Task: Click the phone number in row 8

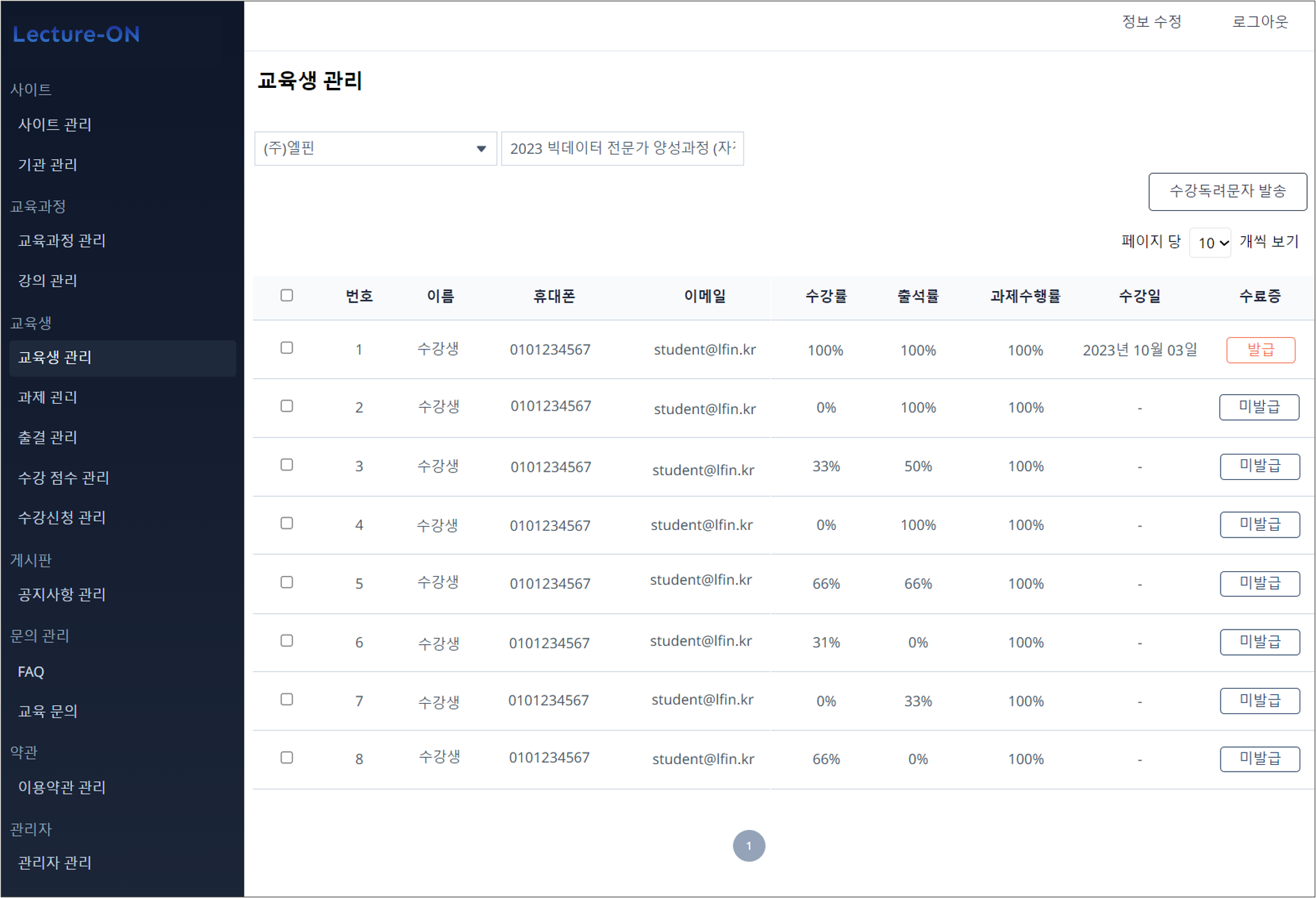Action: (x=549, y=757)
